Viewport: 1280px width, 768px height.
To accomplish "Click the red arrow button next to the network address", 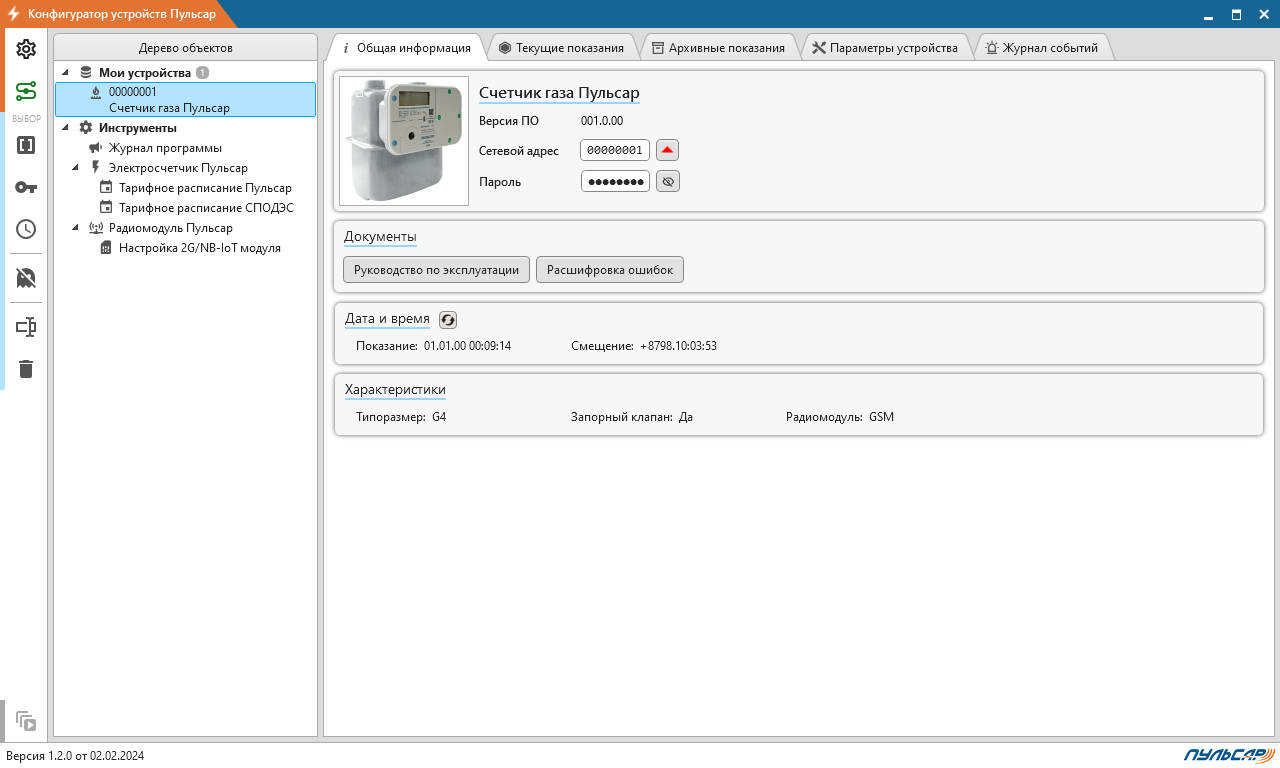I will tap(668, 150).
